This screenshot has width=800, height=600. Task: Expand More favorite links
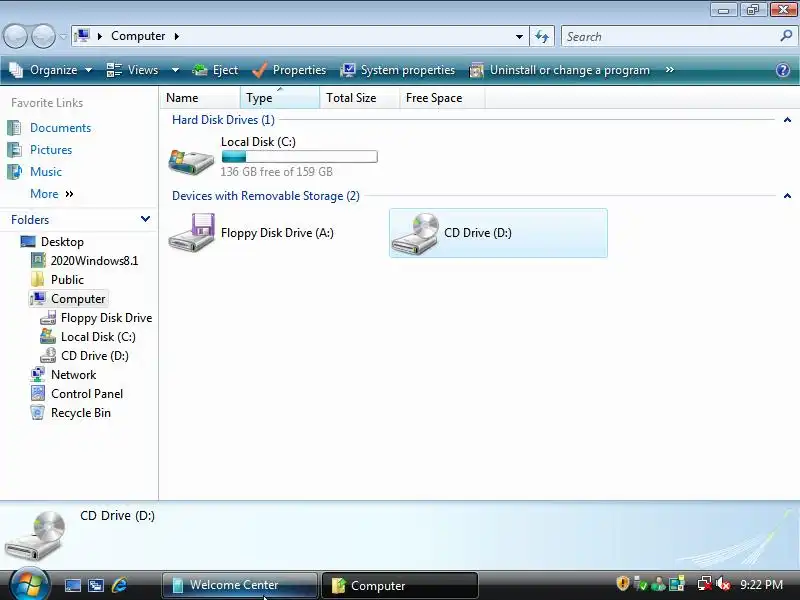(x=52, y=194)
